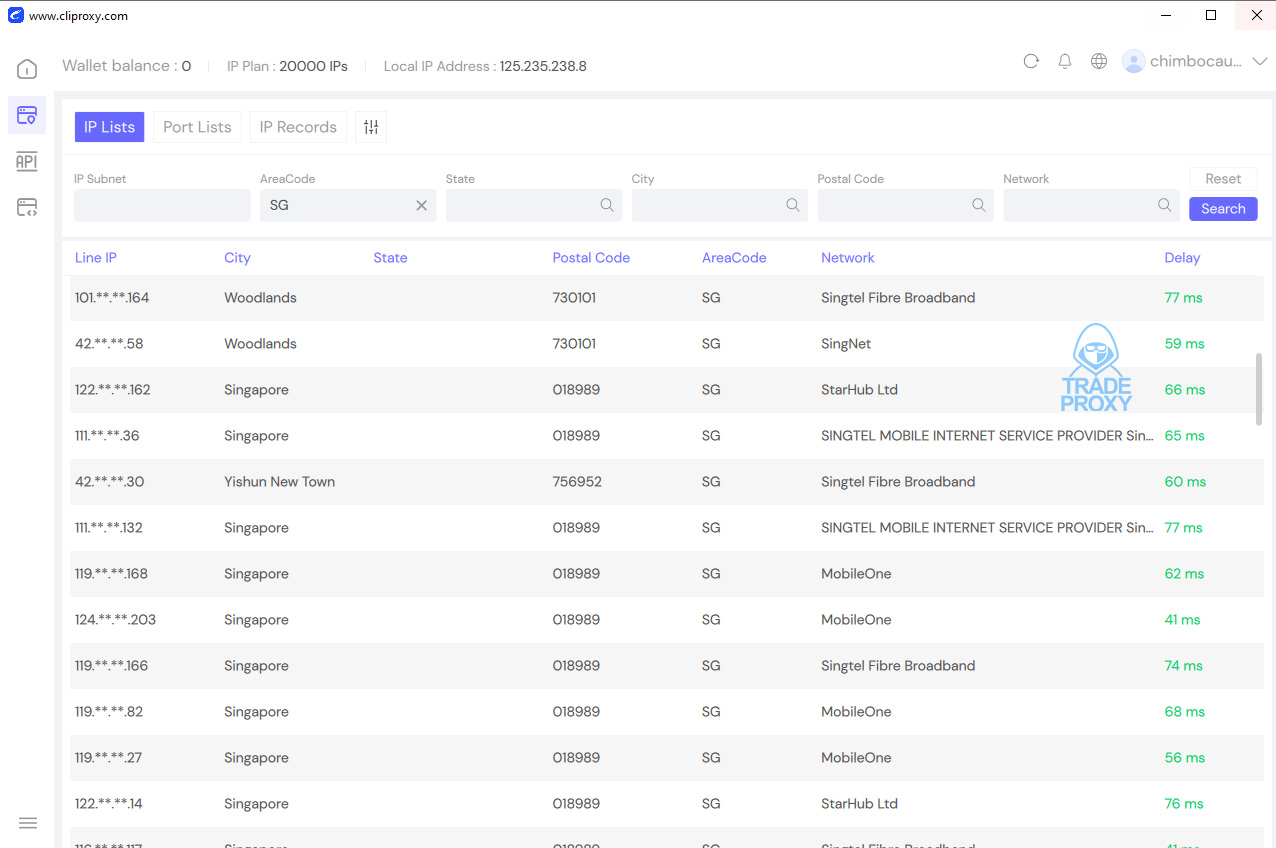Open language globe icon
The height and width of the screenshot is (848, 1276).
point(1099,61)
